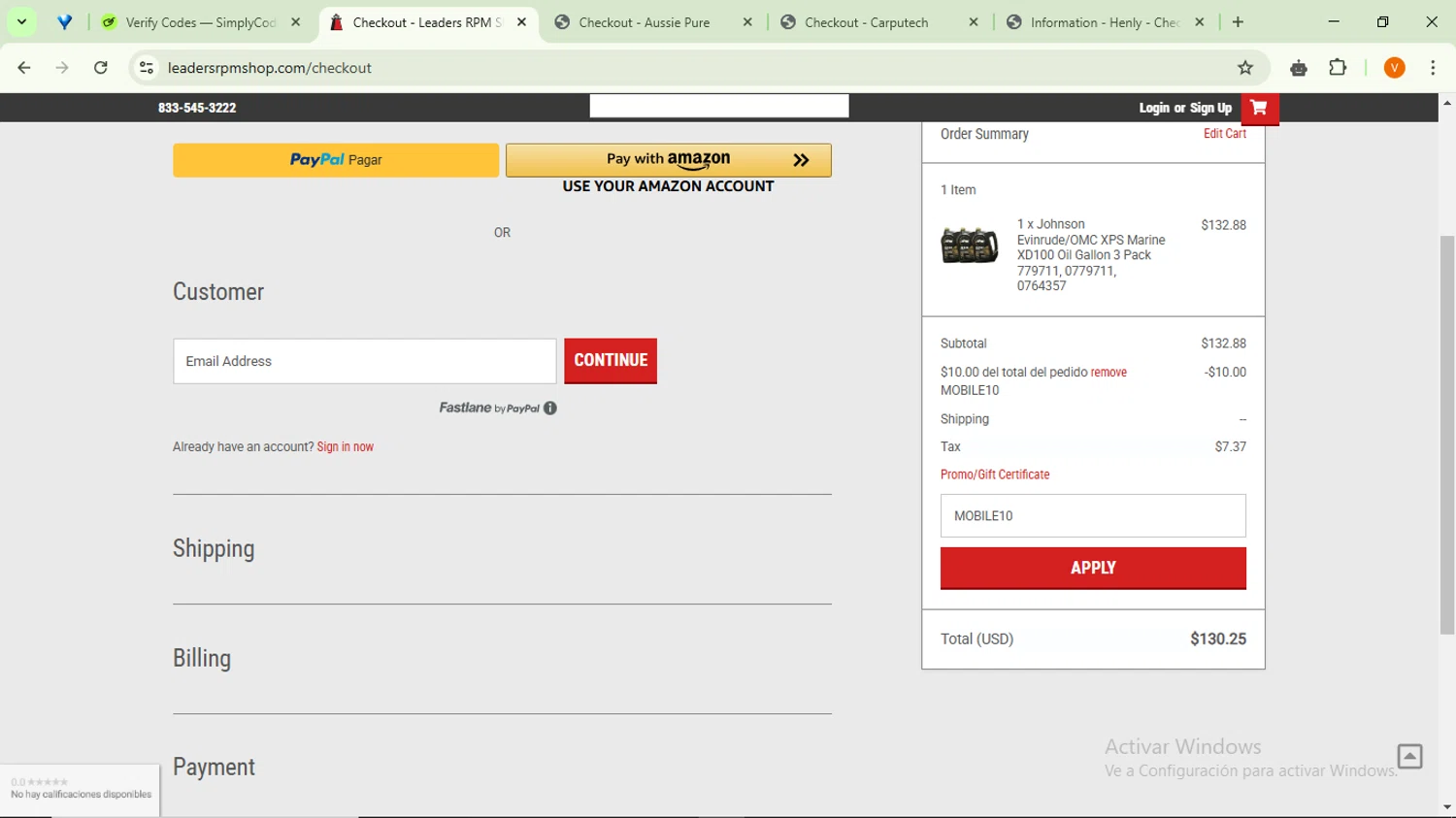Image resolution: width=1456 pixels, height=818 pixels.
Task: Click the Email Address field
Action: pos(365,361)
